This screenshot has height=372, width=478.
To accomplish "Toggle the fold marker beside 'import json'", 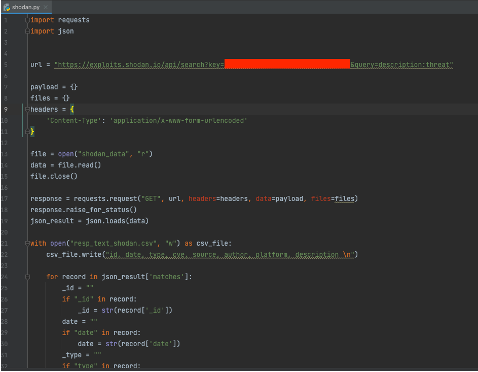I will tap(27, 31).
